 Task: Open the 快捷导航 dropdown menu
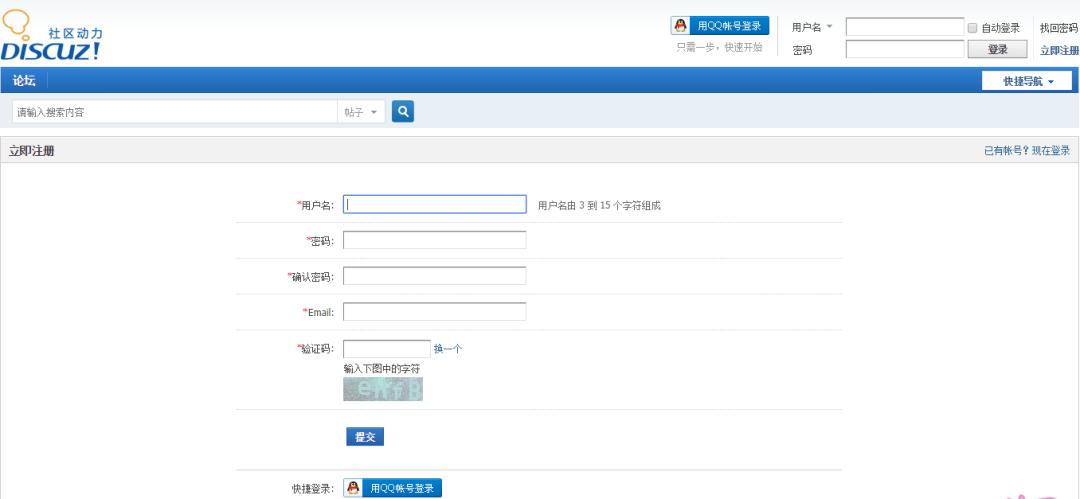point(1029,81)
